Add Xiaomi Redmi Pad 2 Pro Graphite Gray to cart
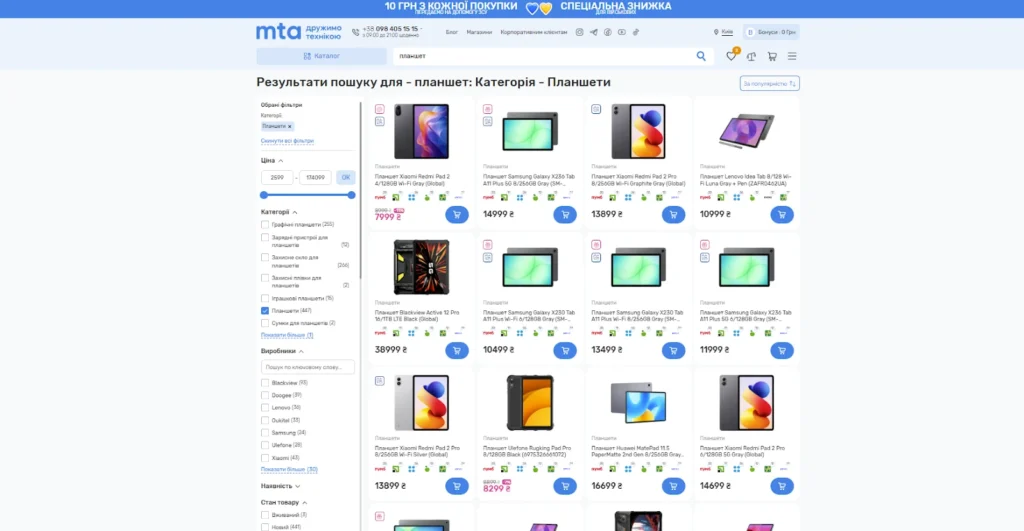The width and height of the screenshot is (1024, 531). [673, 214]
